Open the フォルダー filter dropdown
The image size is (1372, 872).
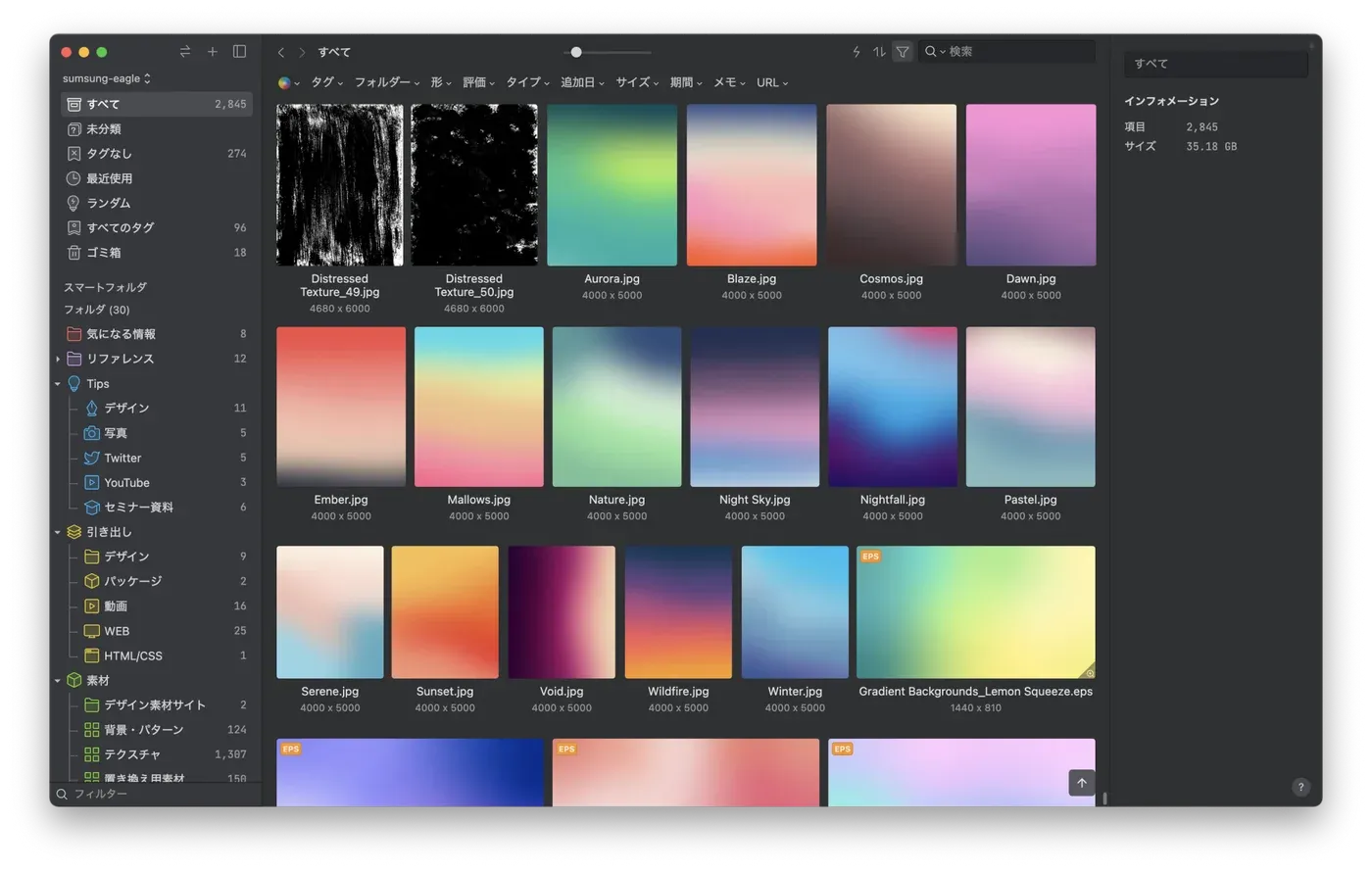[x=387, y=82]
